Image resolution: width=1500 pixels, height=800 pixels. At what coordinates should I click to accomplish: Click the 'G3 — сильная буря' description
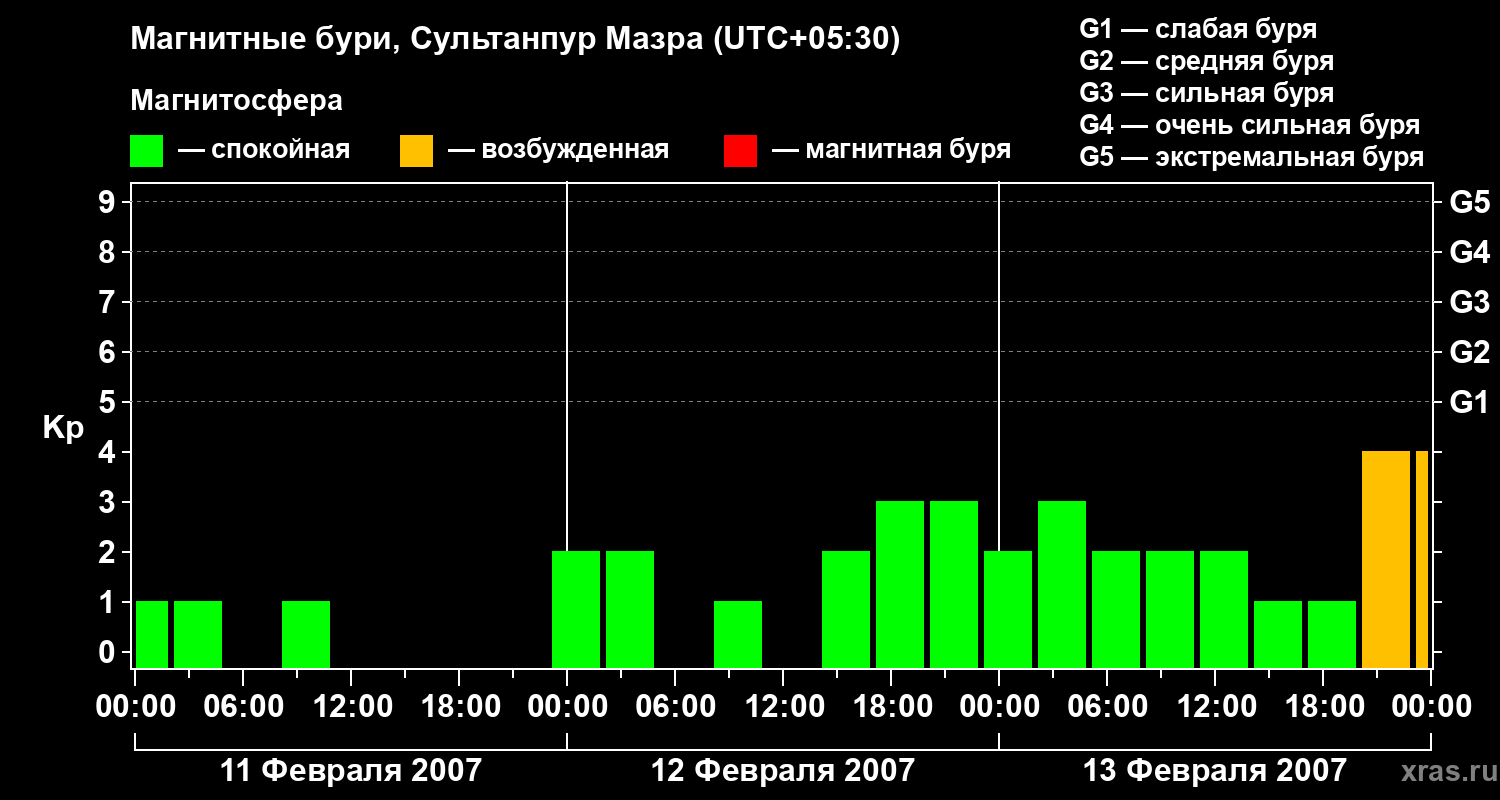[1206, 93]
